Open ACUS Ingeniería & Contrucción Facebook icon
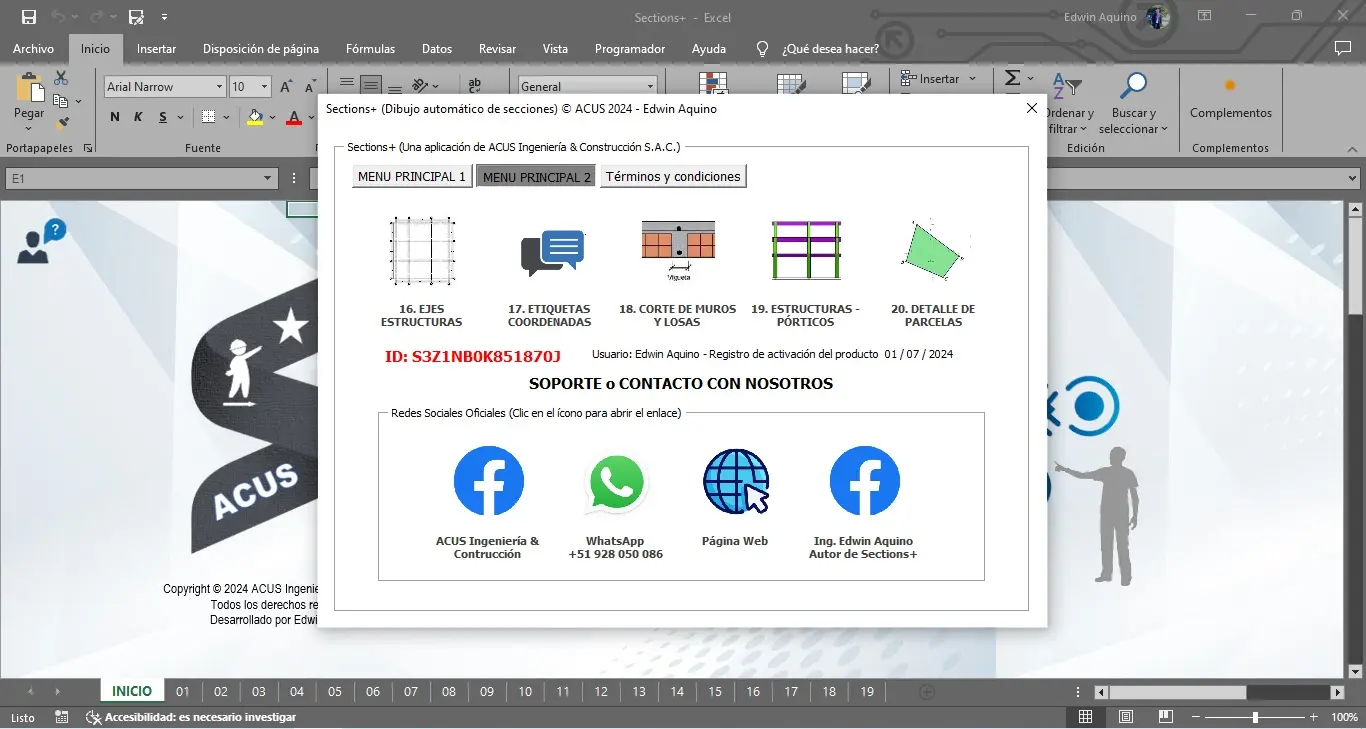The image size is (1366, 729). click(x=488, y=481)
